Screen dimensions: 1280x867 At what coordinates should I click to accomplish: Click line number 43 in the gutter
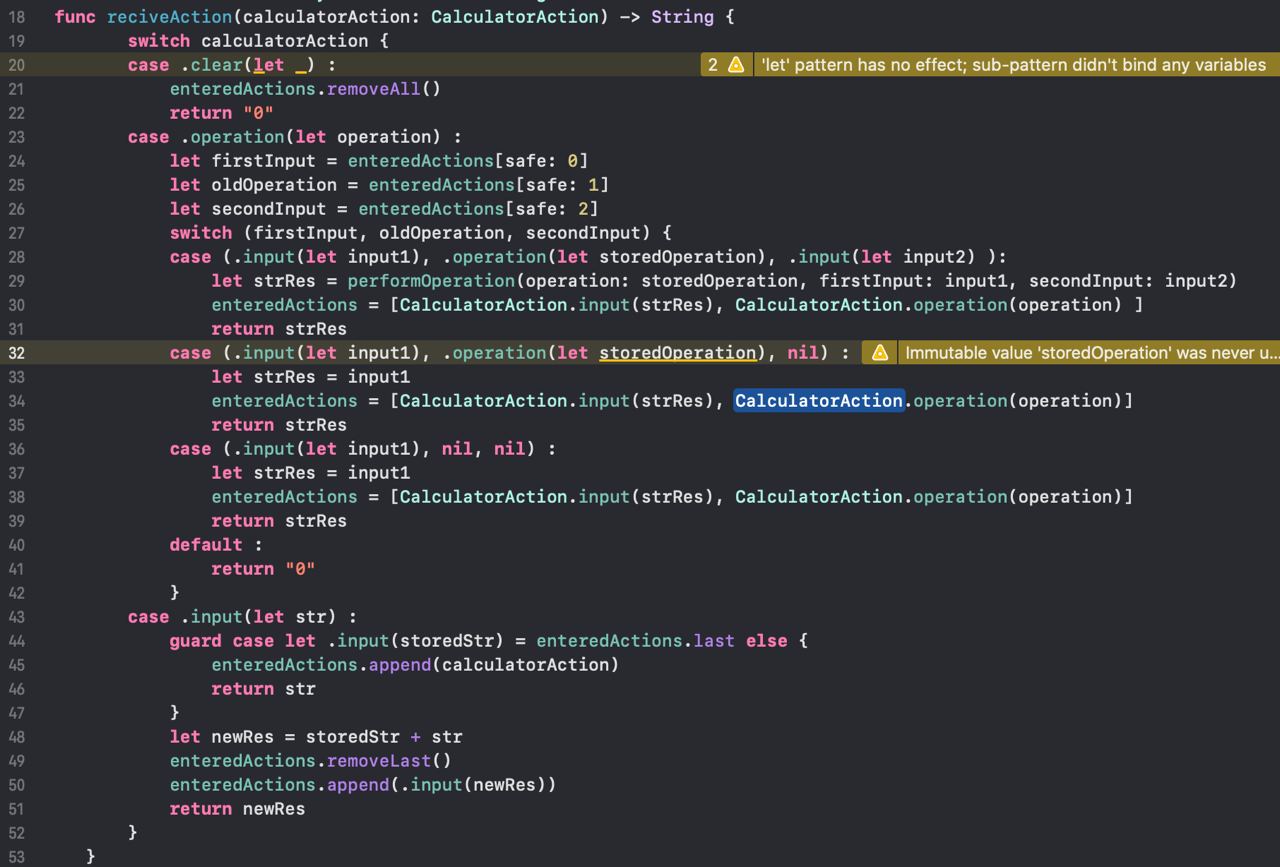[16, 617]
